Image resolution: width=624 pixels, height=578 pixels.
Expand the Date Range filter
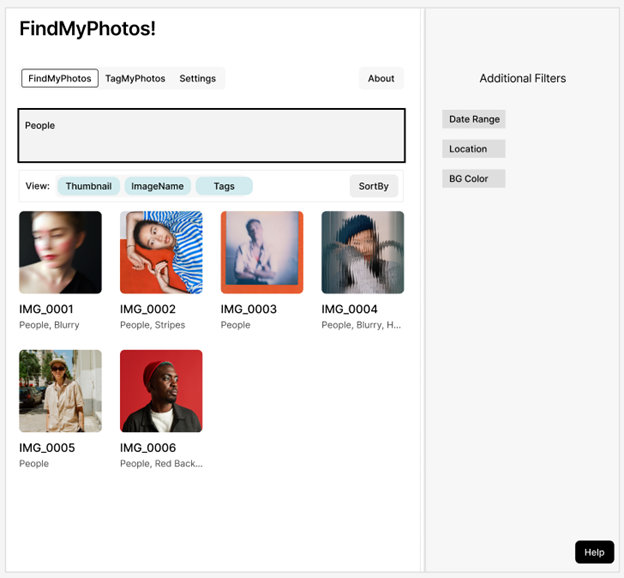(474, 119)
